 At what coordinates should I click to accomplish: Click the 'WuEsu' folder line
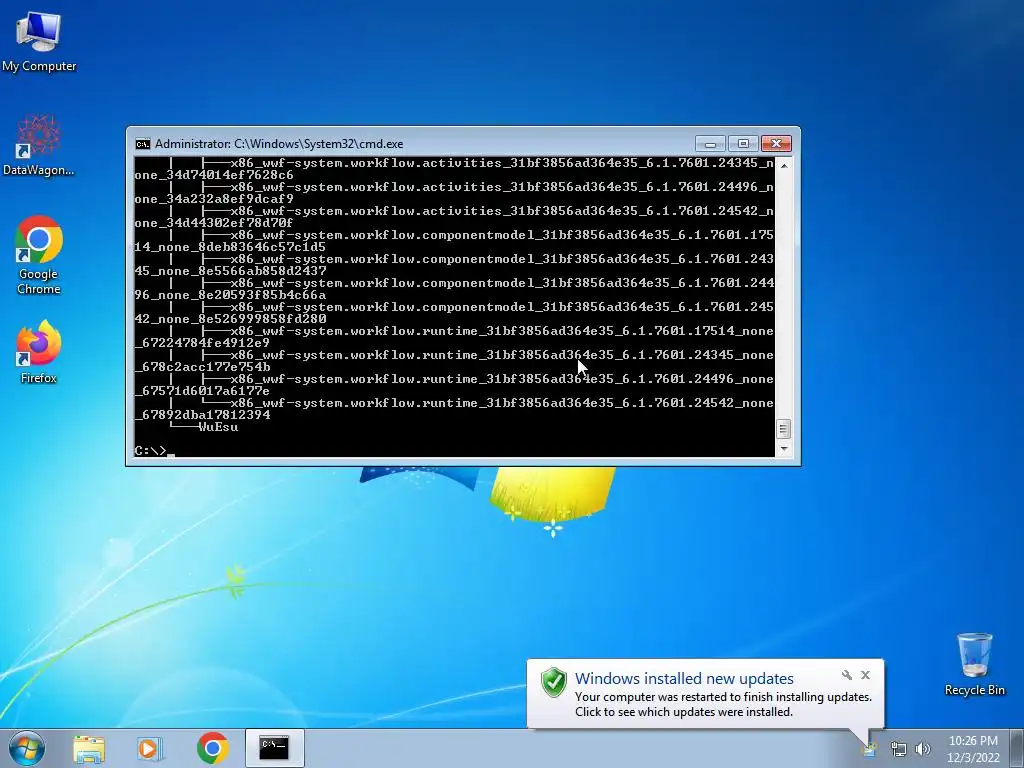pos(218,427)
